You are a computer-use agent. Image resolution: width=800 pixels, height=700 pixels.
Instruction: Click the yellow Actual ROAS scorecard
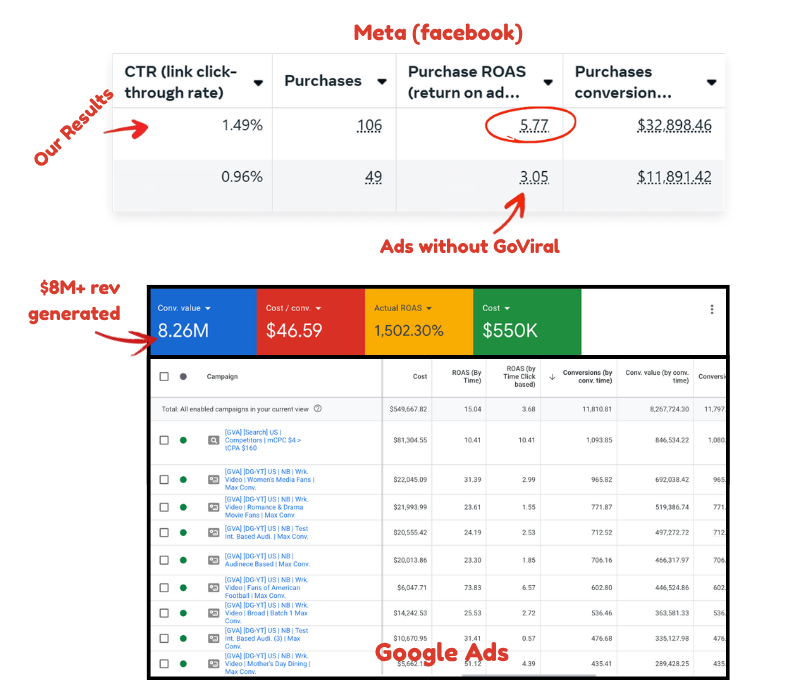[x=417, y=320]
